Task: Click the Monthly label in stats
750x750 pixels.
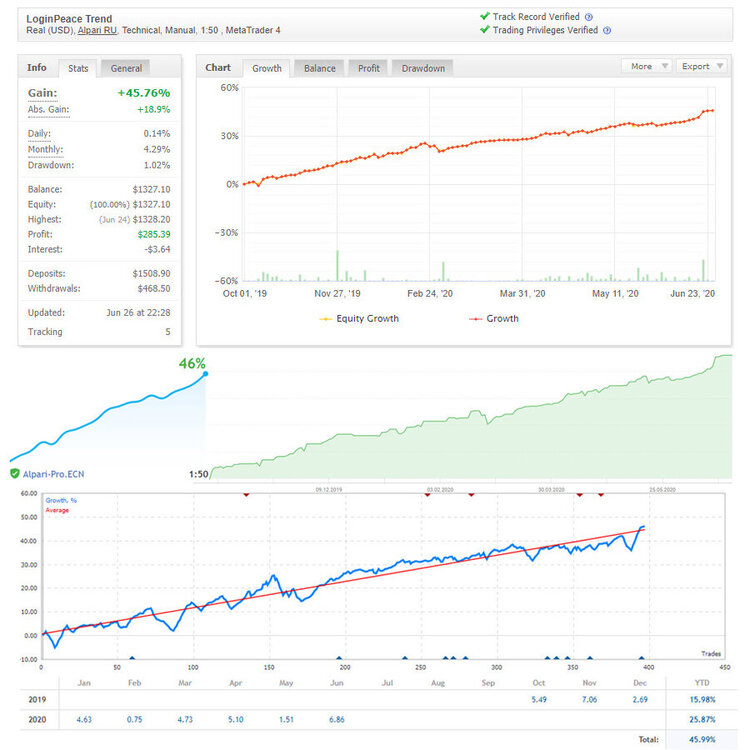Action: point(45,149)
